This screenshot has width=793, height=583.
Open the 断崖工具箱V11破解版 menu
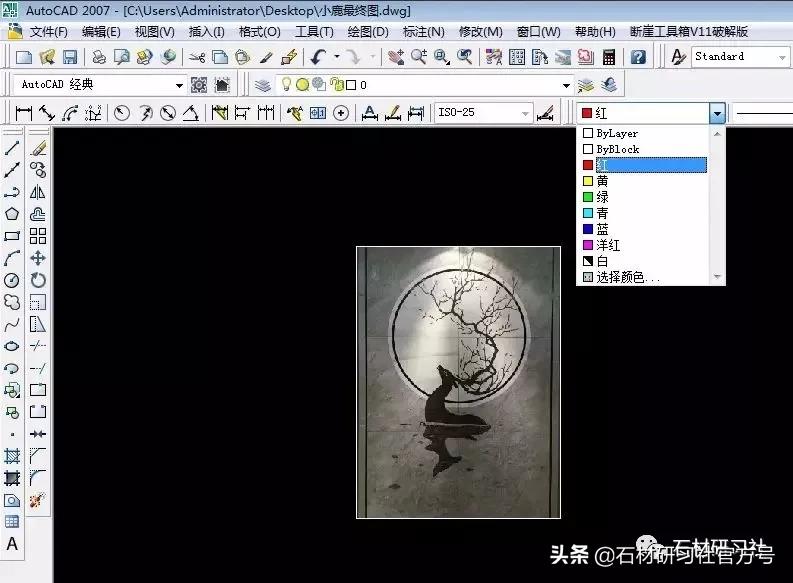[x=689, y=32]
